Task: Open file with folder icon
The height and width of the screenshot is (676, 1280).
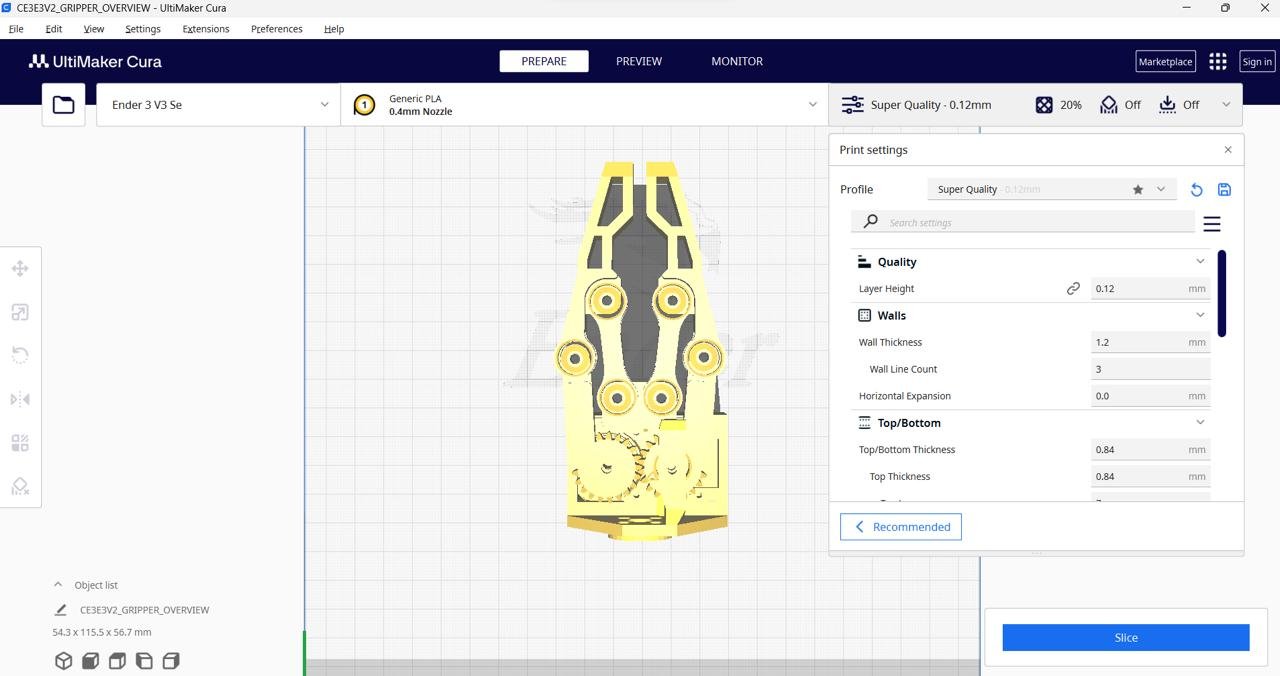Action: coord(63,105)
